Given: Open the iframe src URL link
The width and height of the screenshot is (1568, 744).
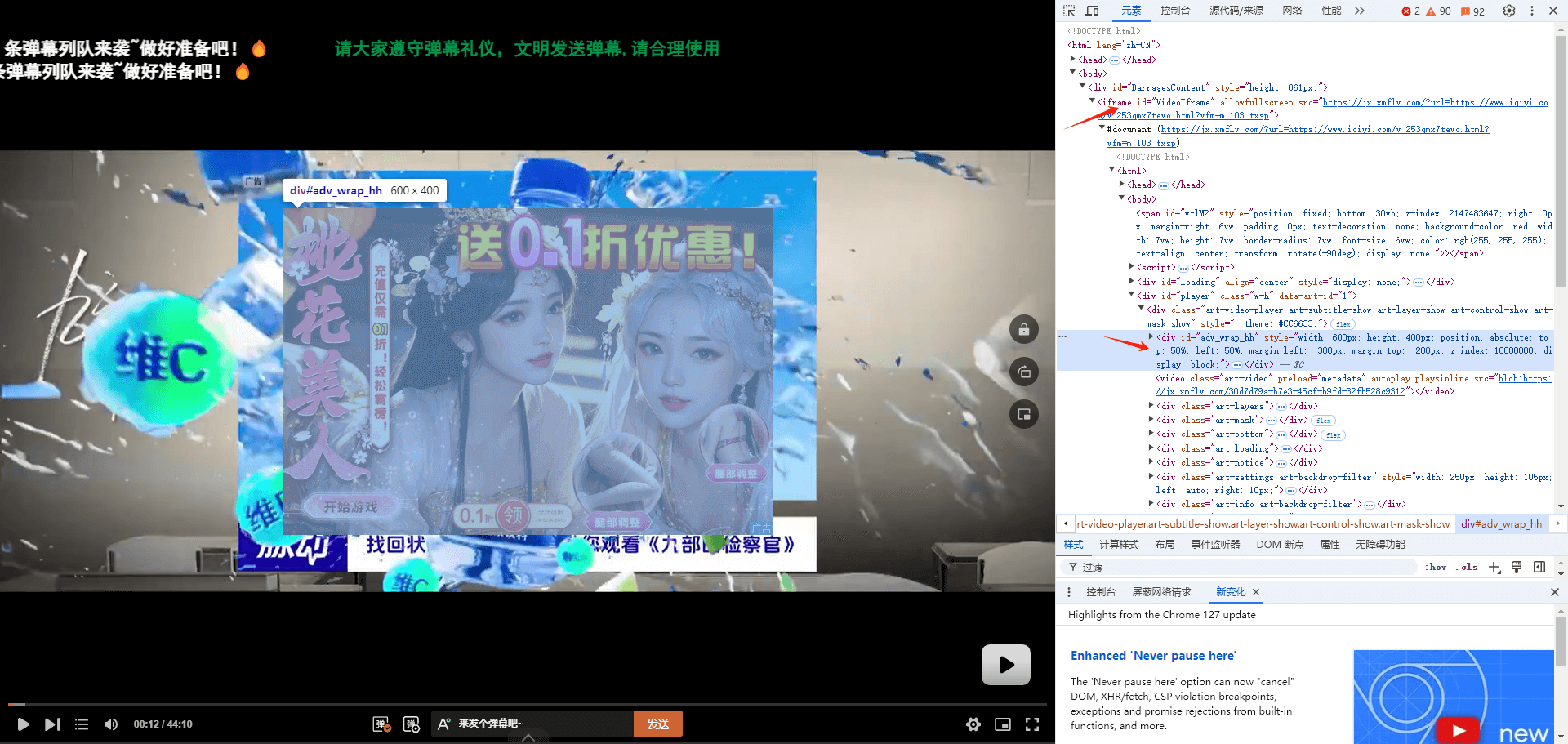Looking at the screenshot, I should pos(1435,102).
